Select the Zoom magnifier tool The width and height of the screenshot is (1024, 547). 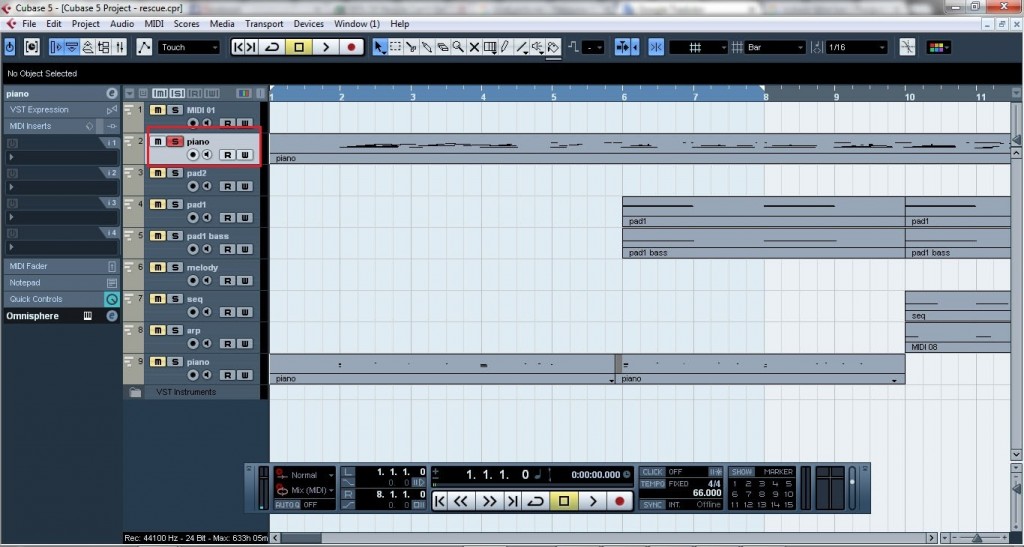(x=458, y=47)
